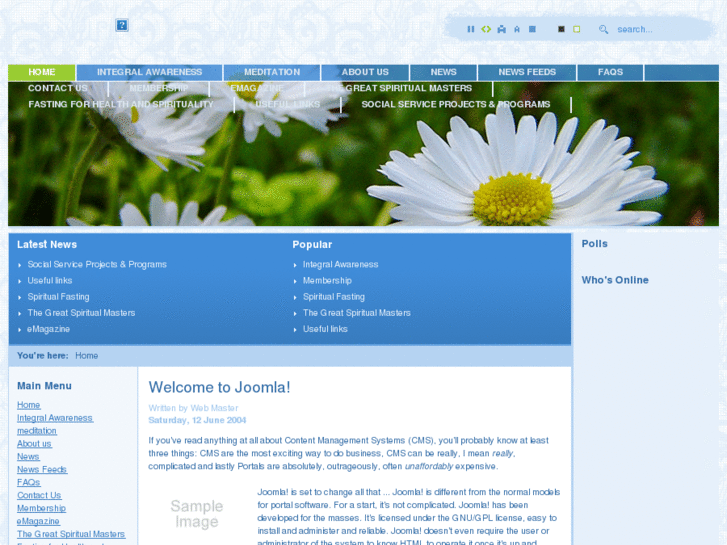Open USEFUL LINKS in the banner menu
This screenshot has width=727, height=545.
coord(287,104)
